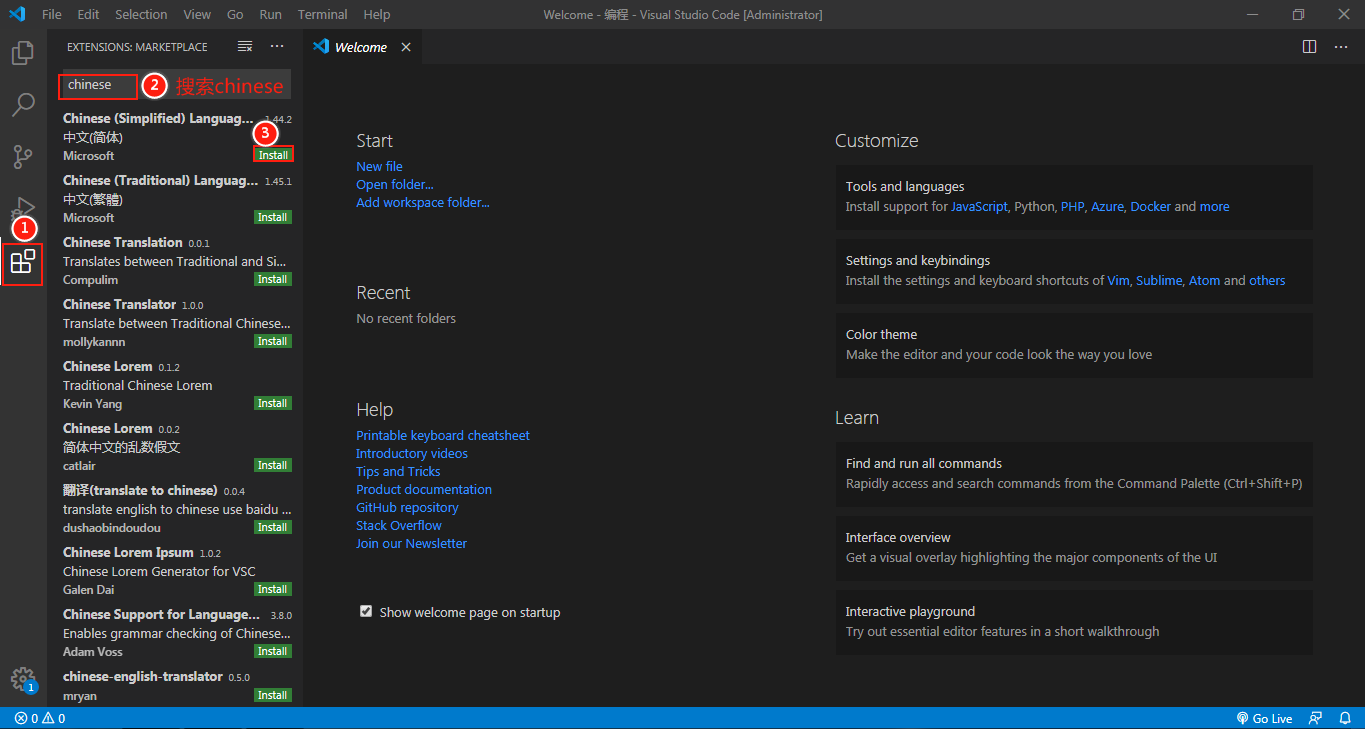
Task: Click JavaScript language support link
Action: coord(979,206)
